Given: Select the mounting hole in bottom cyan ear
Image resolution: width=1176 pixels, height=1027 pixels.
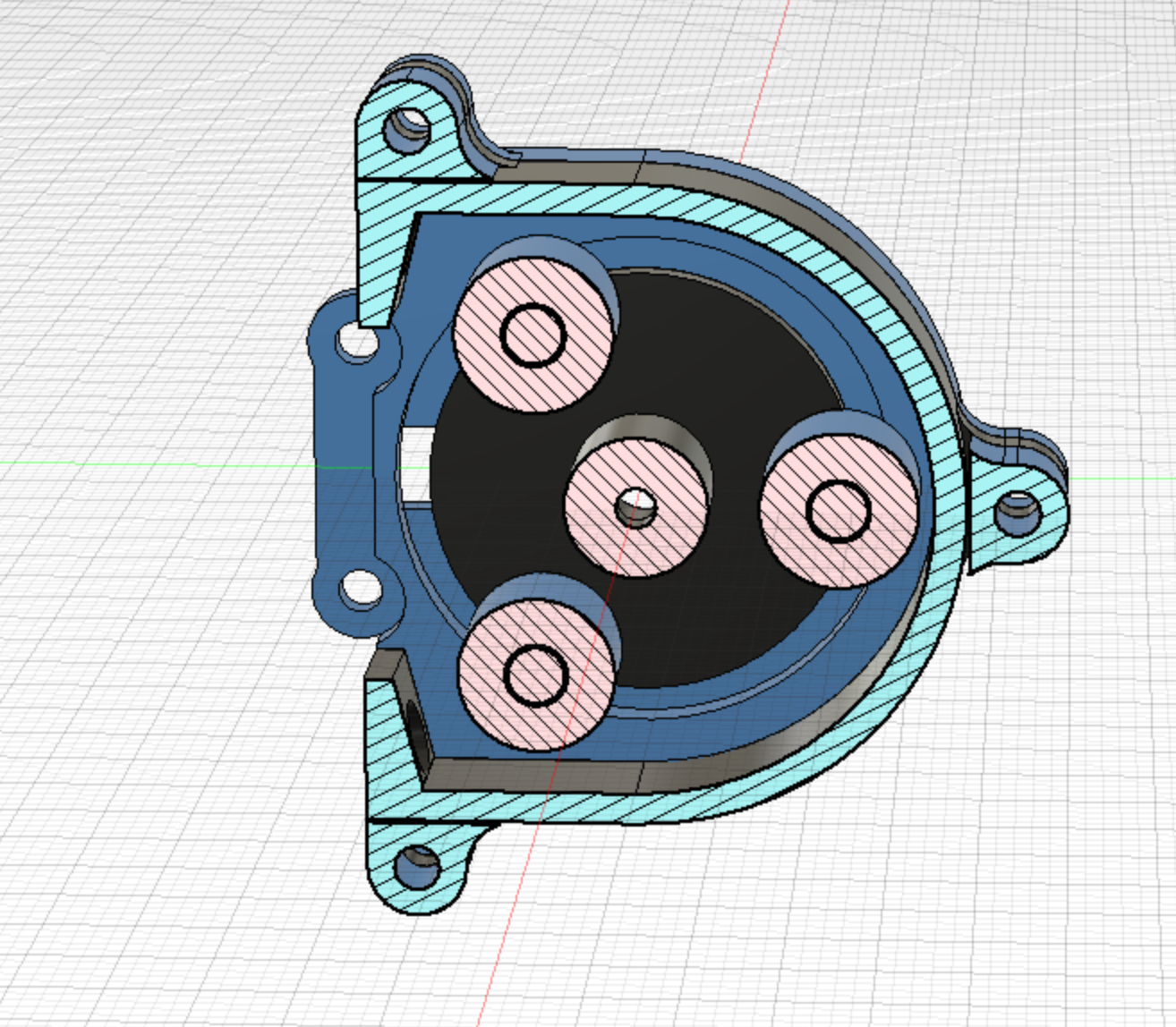Looking at the screenshot, I should pos(417,868).
